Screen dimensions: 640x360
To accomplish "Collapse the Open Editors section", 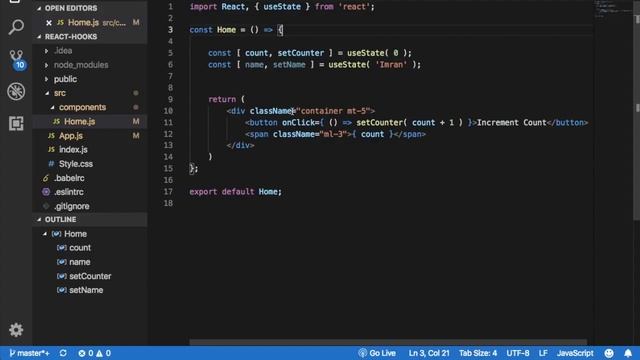I will [x=90, y=8].
